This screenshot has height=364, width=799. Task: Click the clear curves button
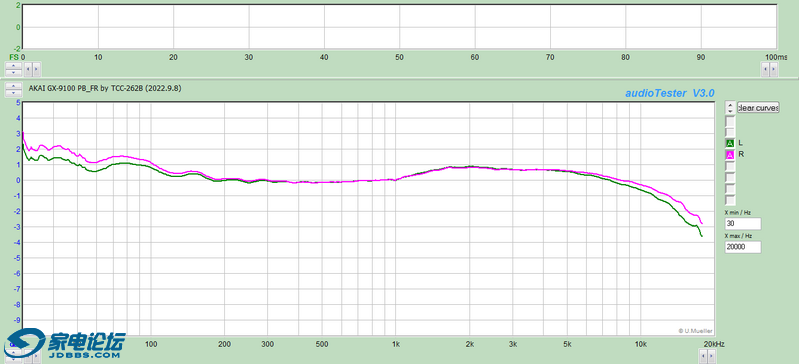758,108
